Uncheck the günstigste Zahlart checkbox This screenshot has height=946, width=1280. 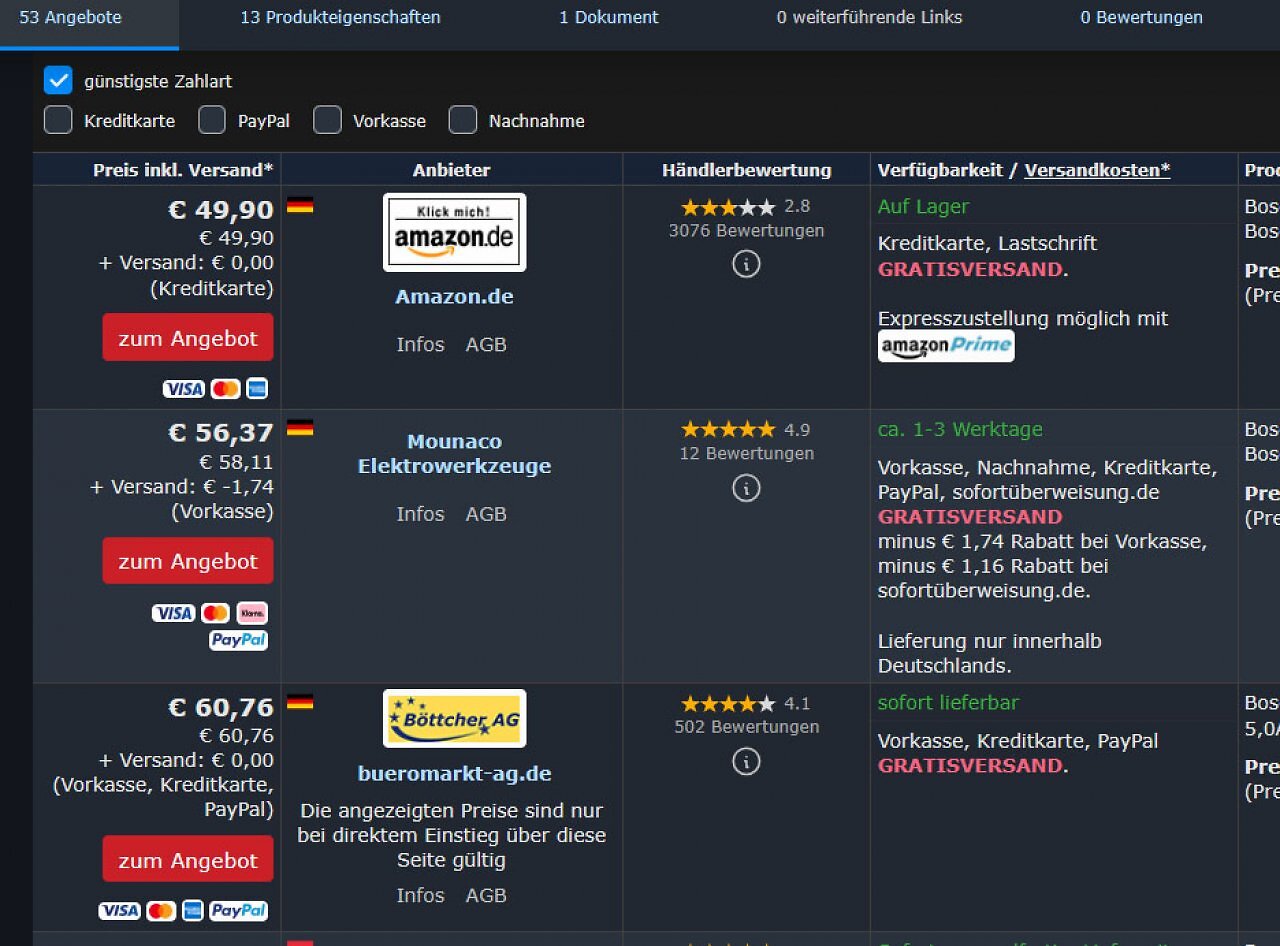pos(58,81)
